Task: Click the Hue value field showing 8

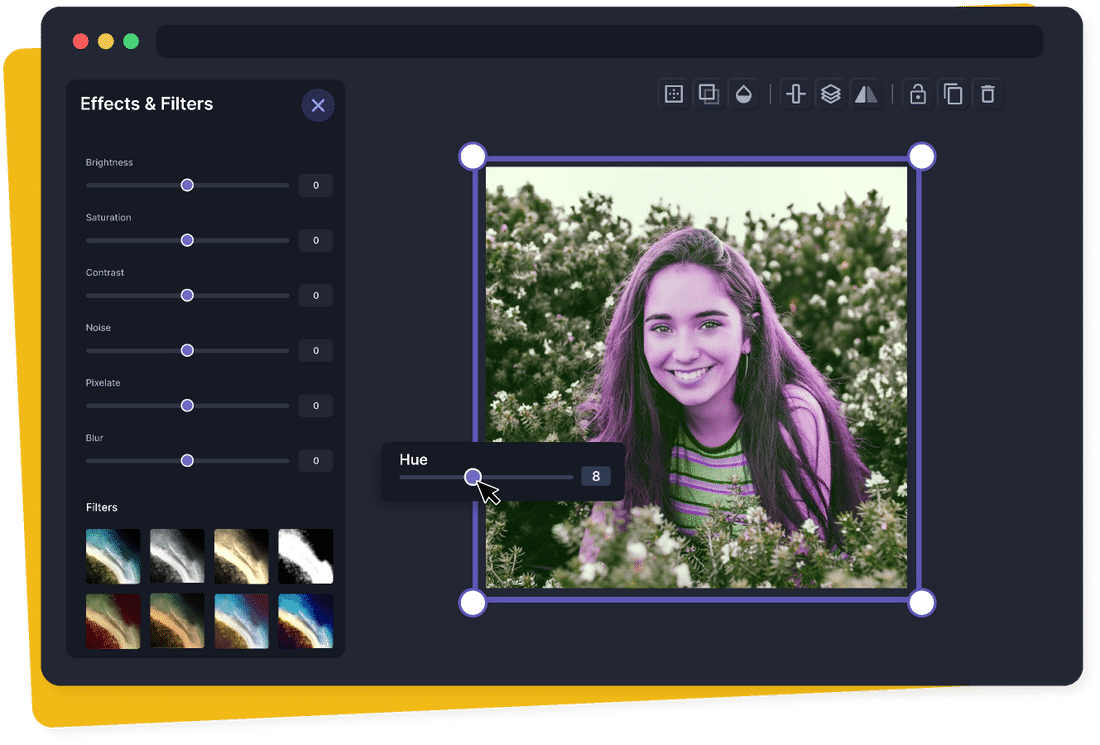Action: tap(596, 476)
